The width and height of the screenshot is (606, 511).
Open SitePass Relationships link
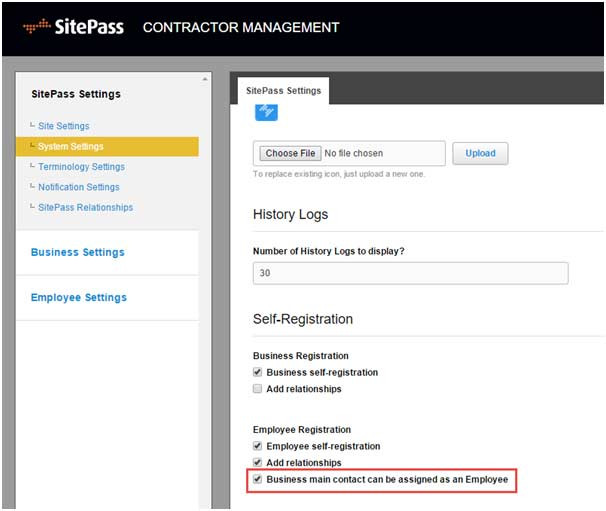point(85,208)
